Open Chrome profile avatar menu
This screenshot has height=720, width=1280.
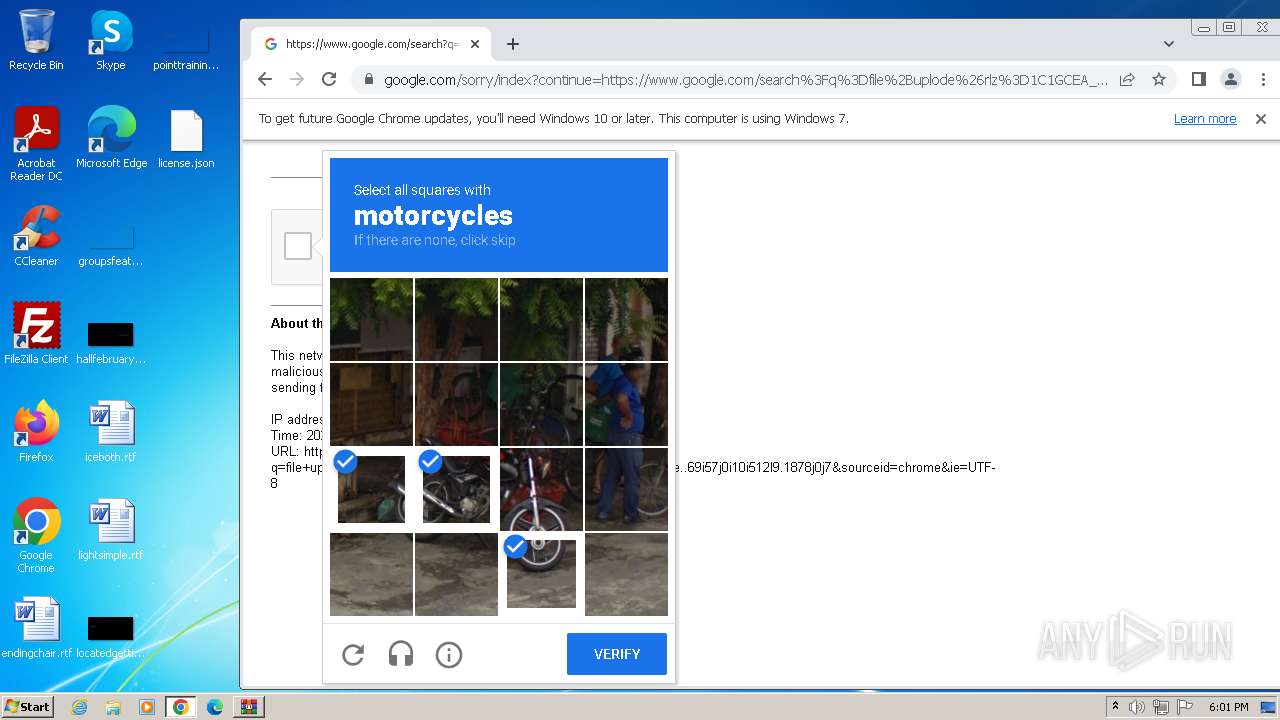tap(1231, 79)
